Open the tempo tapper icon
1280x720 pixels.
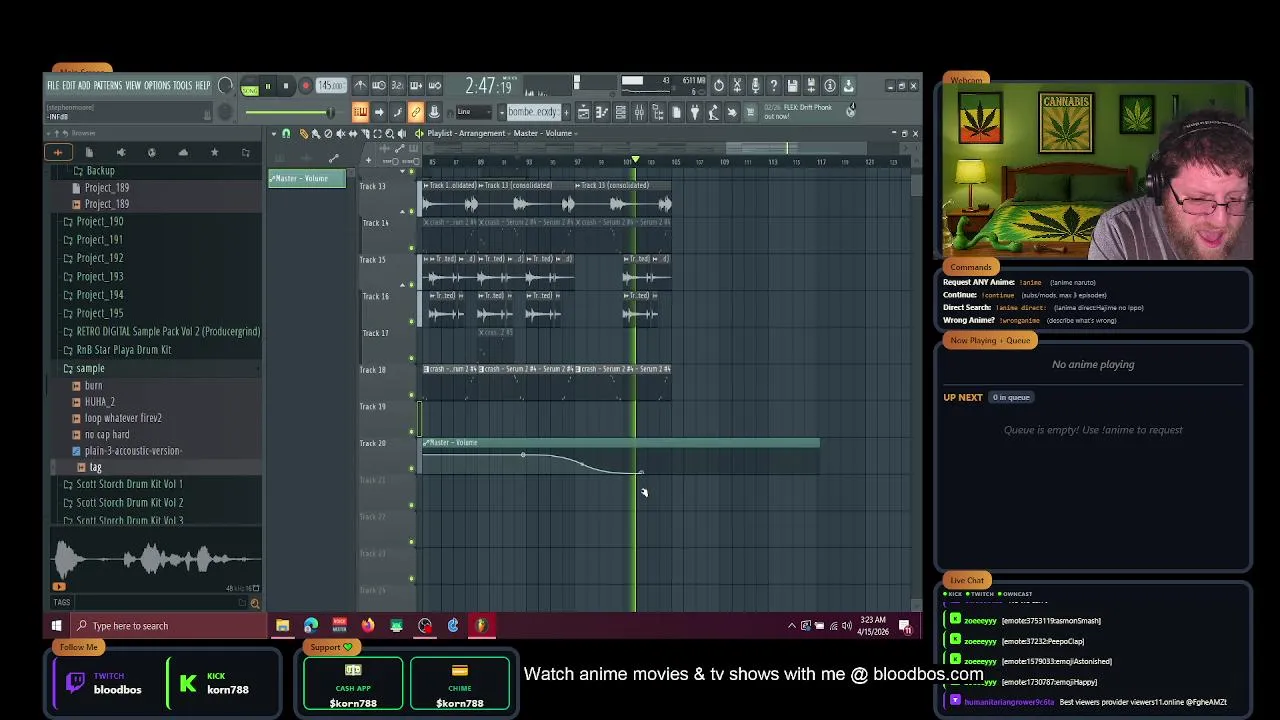click(x=714, y=112)
